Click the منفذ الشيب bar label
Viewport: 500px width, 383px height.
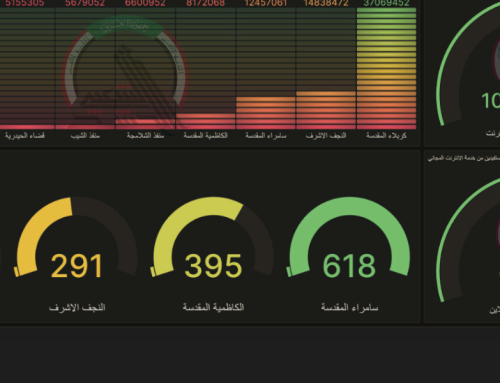coord(85,135)
